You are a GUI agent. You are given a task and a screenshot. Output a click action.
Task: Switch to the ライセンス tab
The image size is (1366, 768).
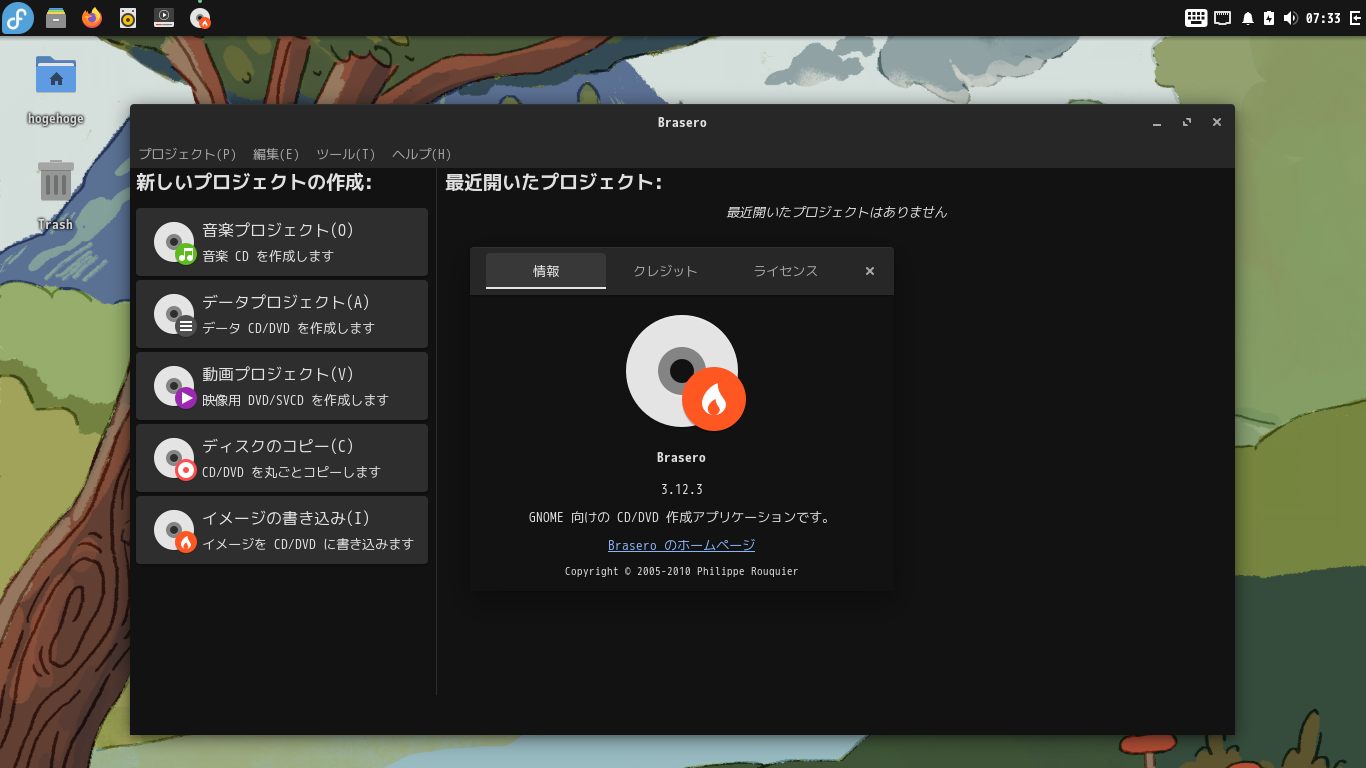click(x=786, y=271)
